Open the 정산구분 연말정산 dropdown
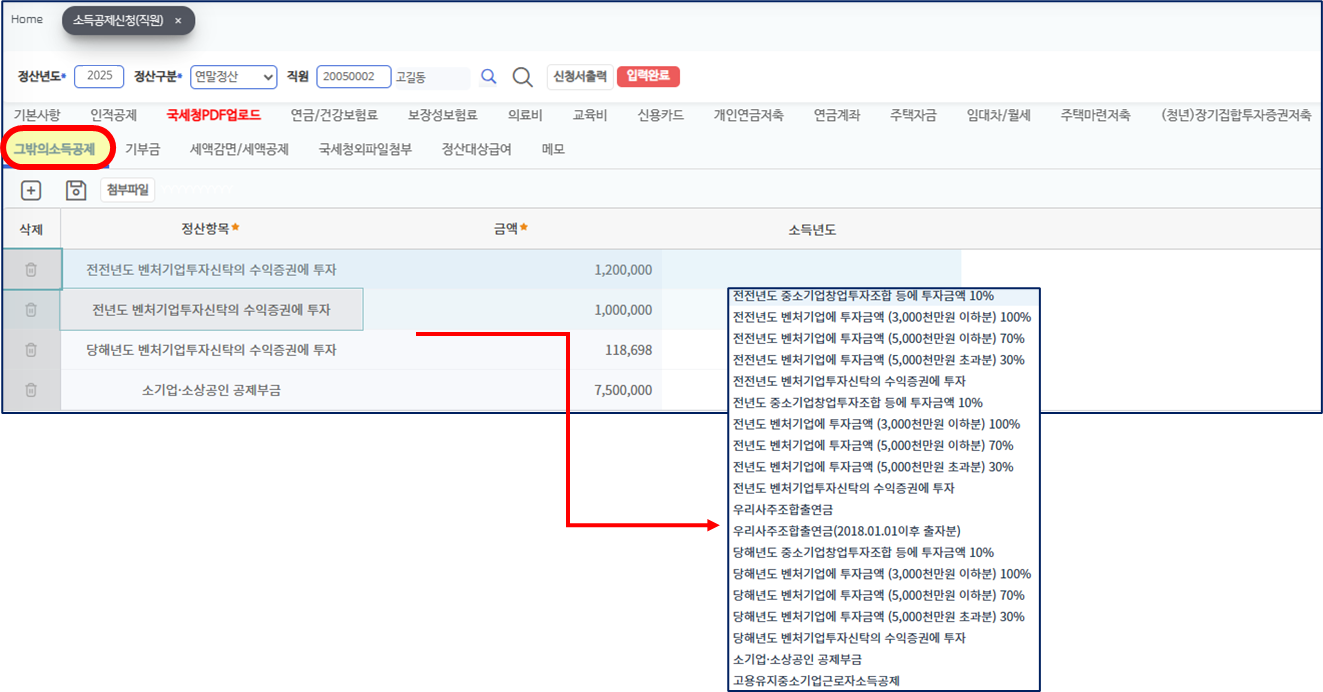 [x=233, y=77]
